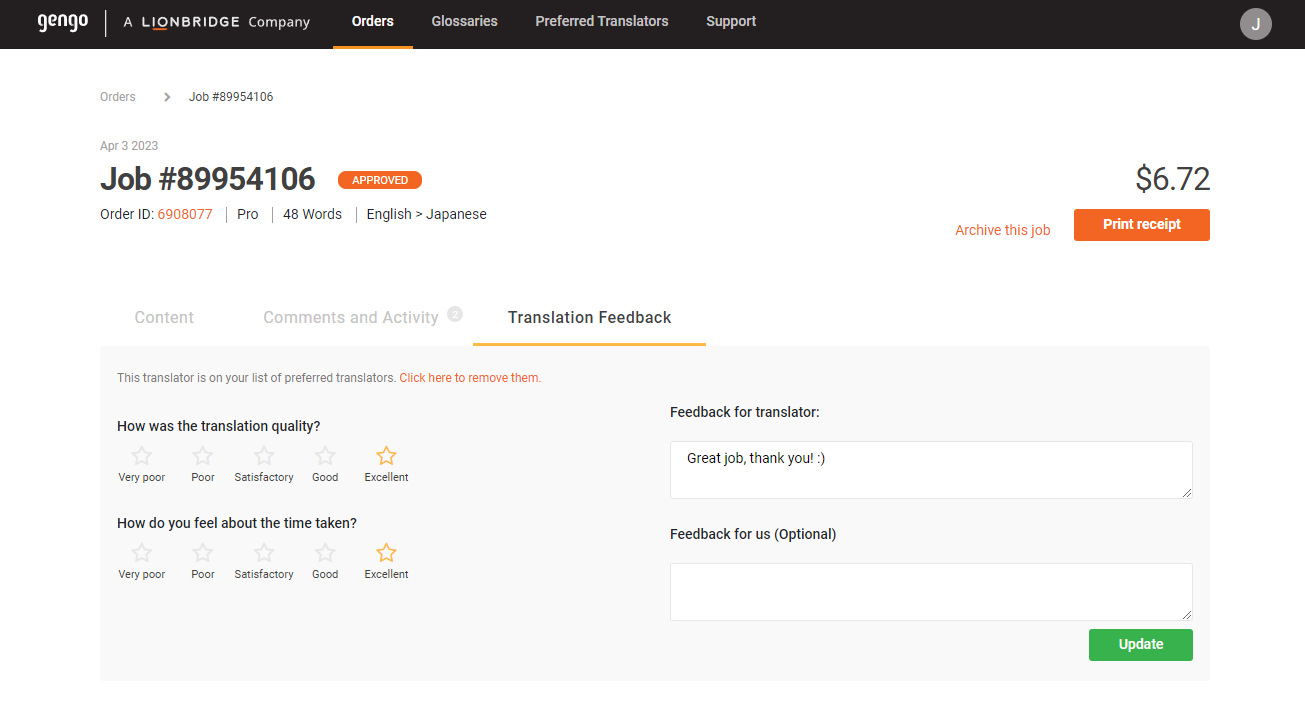Click the Feedback for translator textbox
This screenshot has height=710, width=1305.
click(x=931, y=470)
